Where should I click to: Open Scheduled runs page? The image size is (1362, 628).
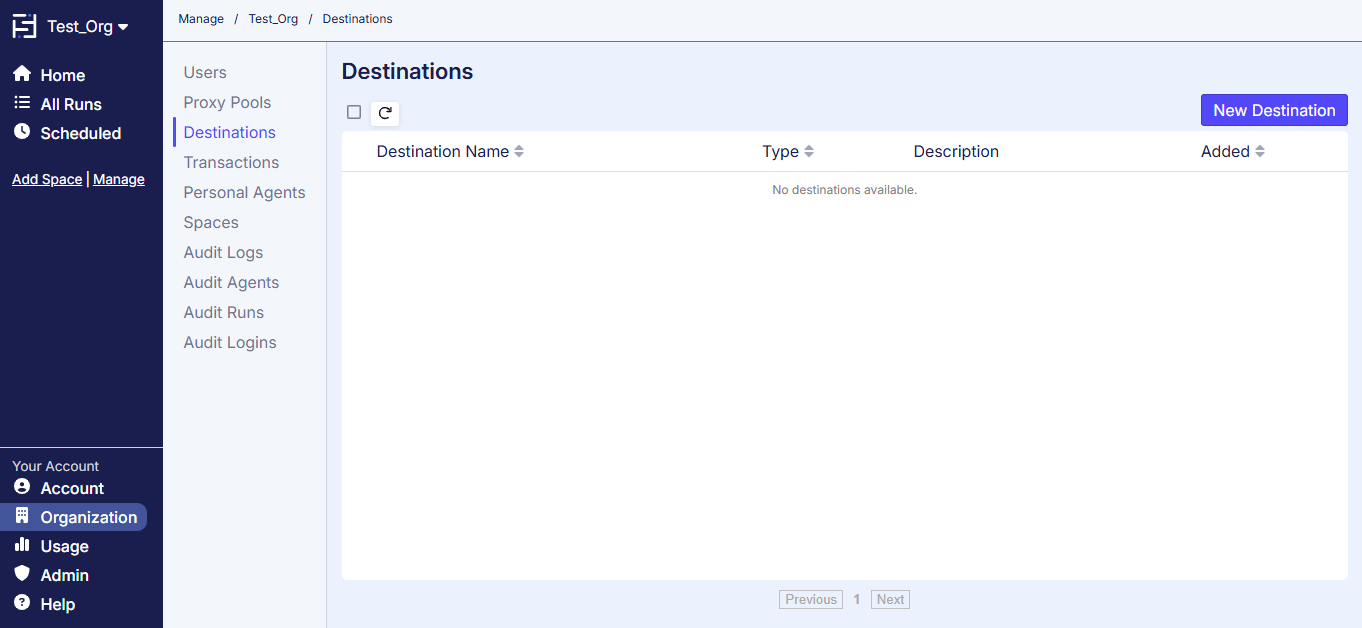click(81, 133)
